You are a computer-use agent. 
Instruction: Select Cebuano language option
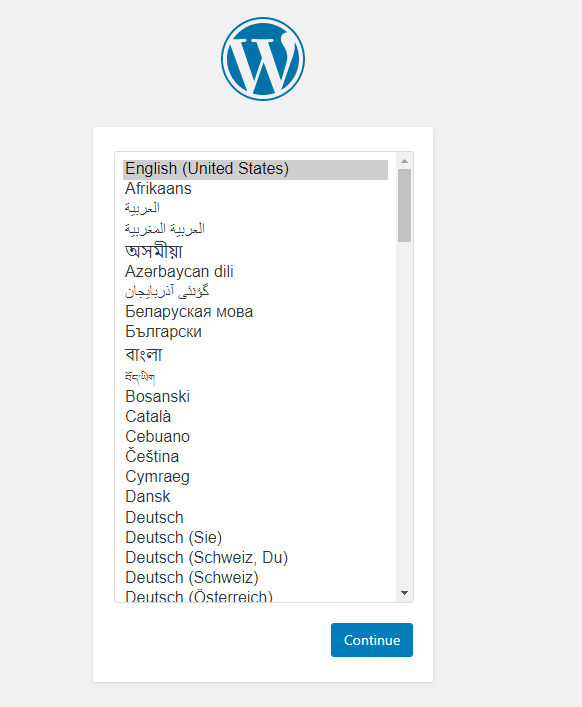click(x=255, y=436)
